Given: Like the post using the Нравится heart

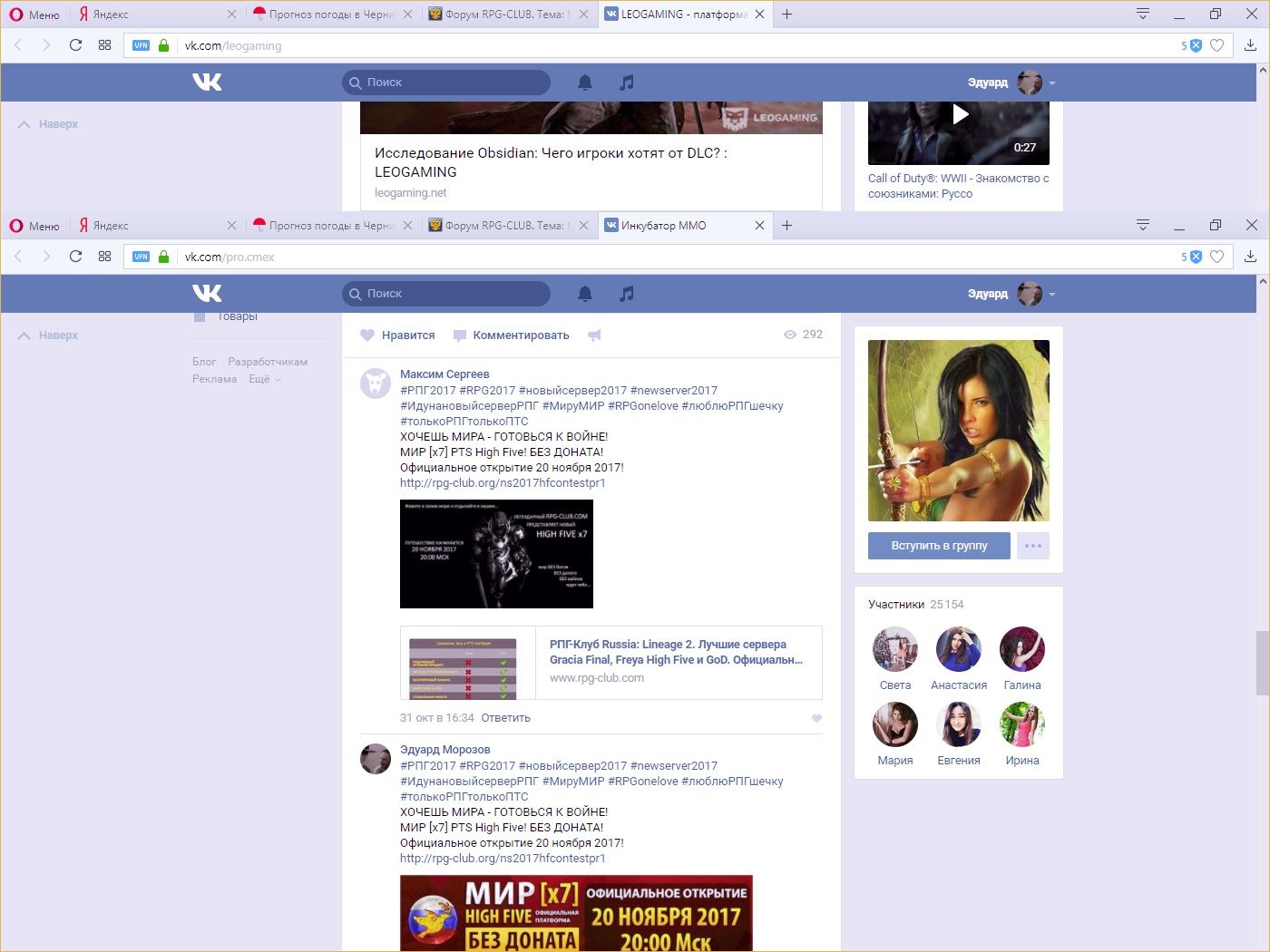Looking at the screenshot, I should click(x=367, y=335).
